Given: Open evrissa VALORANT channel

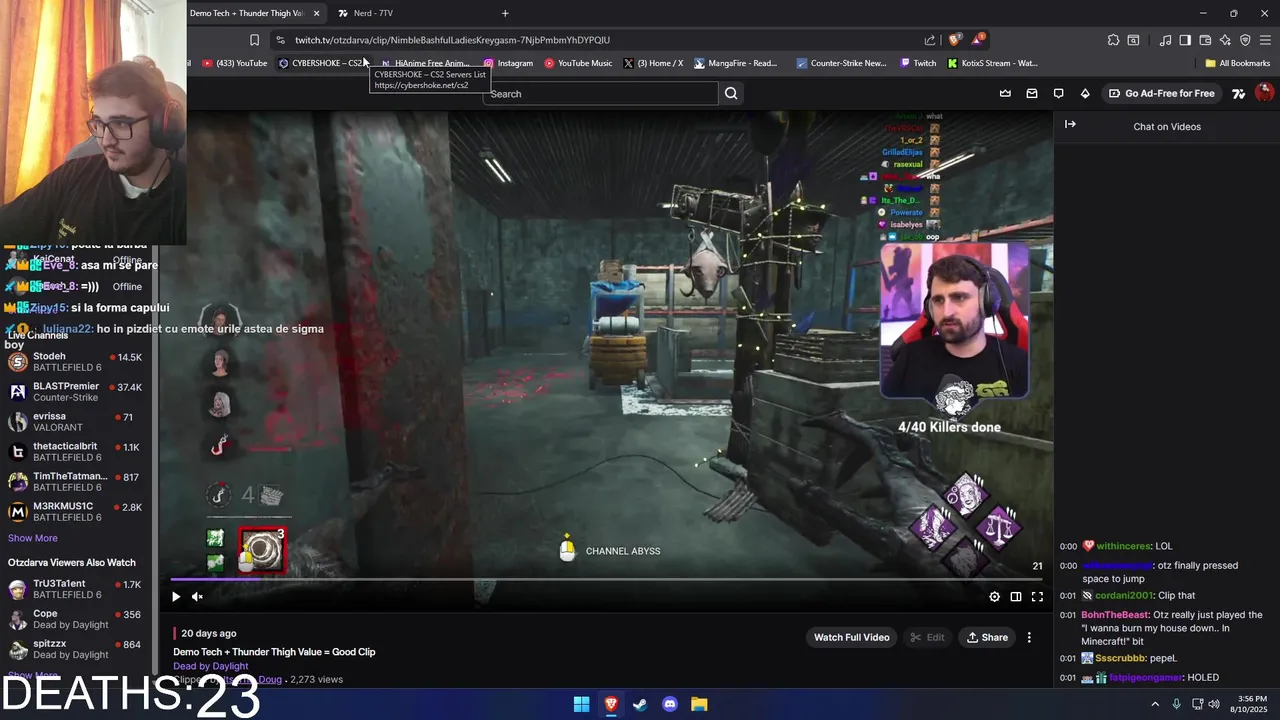Looking at the screenshot, I should (x=76, y=422).
